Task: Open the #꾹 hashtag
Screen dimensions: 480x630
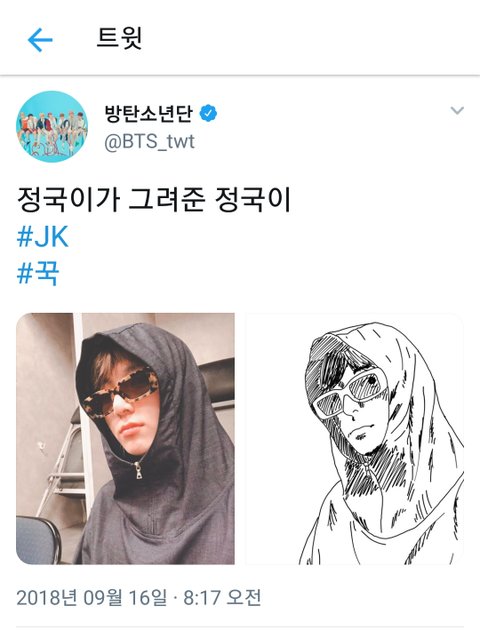Action: [x=38, y=273]
